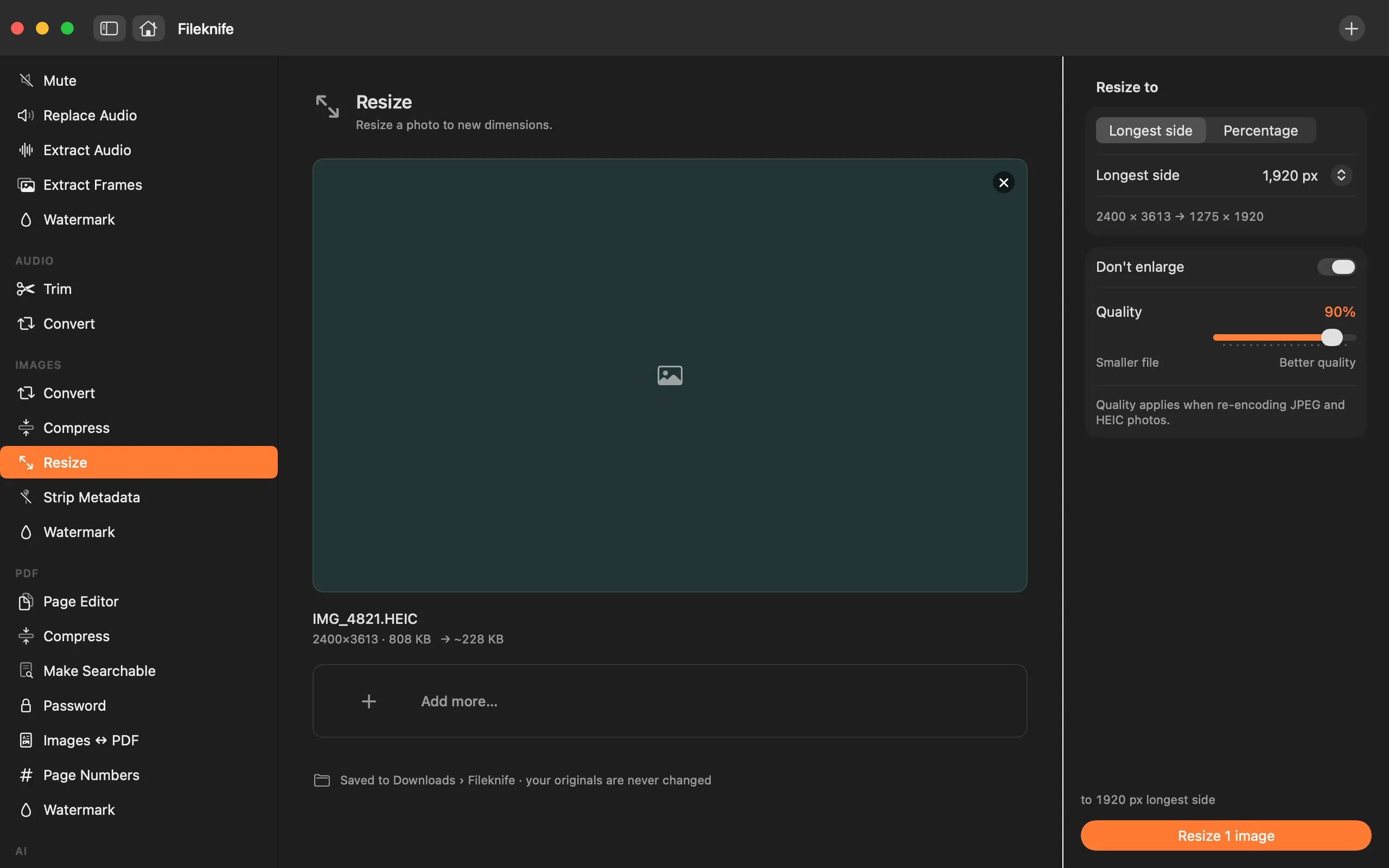
Task: Open Watermark under the PDF section
Action: click(x=139, y=810)
